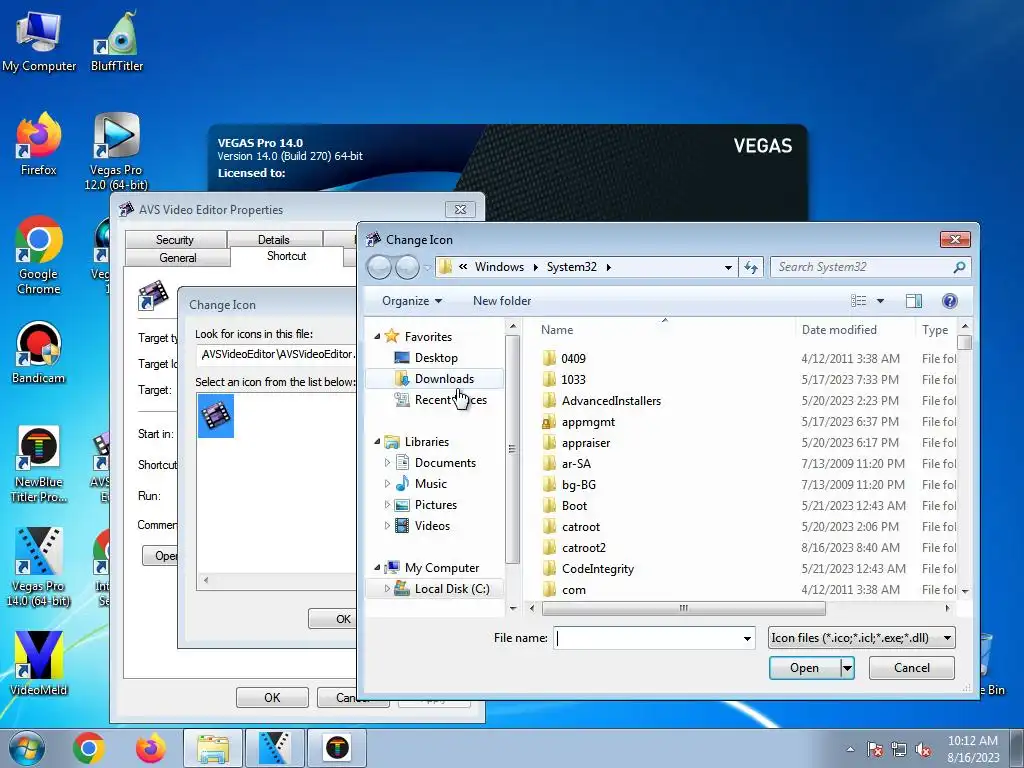Switch to NewBlue Titler in the taskbar

pyautogui.click(x=337, y=748)
